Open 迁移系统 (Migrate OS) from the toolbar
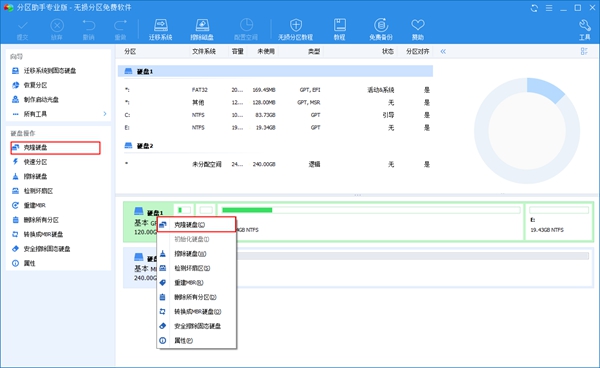 (x=160, y=29)
